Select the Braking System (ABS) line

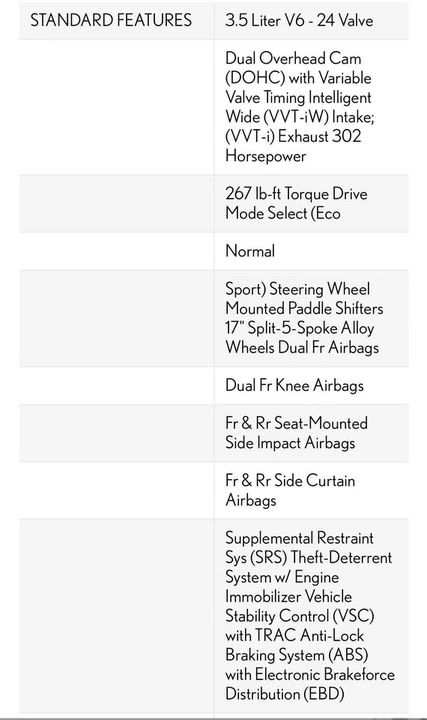tap(297, 655)
